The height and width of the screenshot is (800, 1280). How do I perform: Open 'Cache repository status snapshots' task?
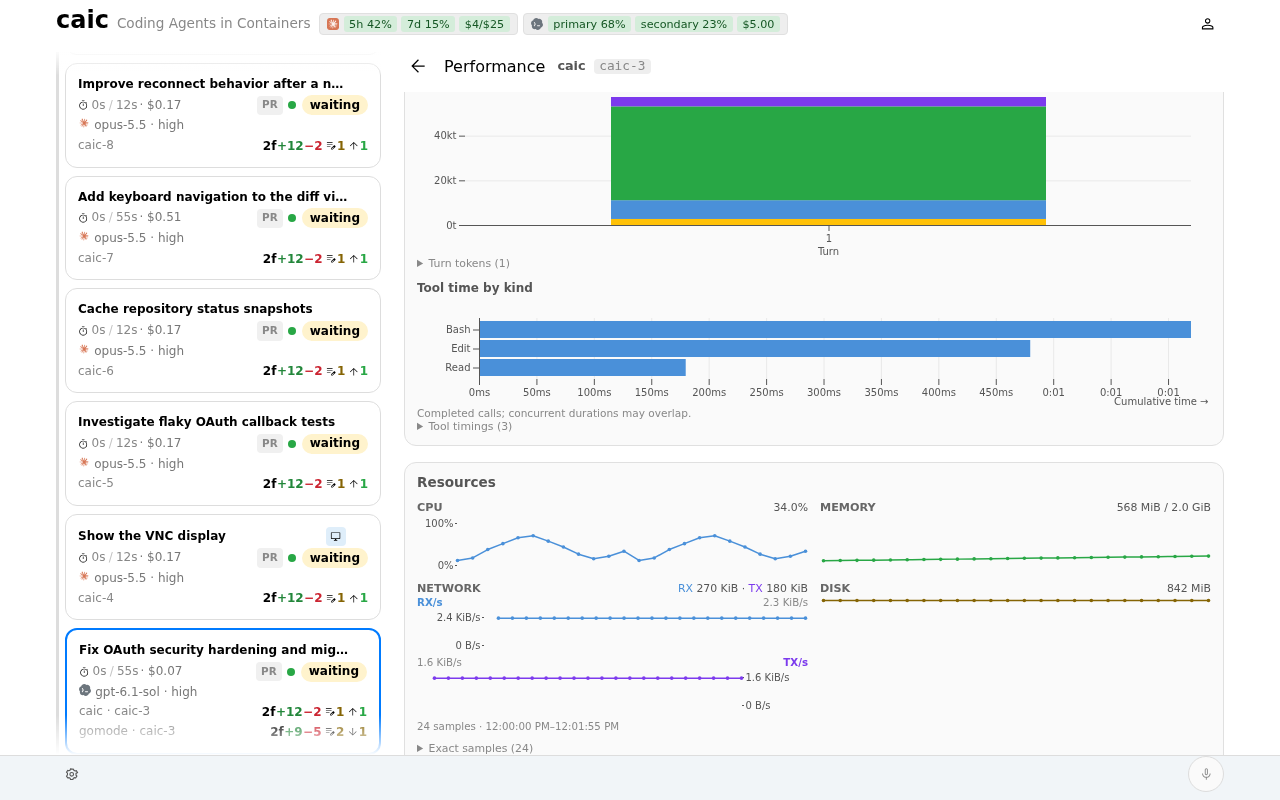(x=223, y=341)
